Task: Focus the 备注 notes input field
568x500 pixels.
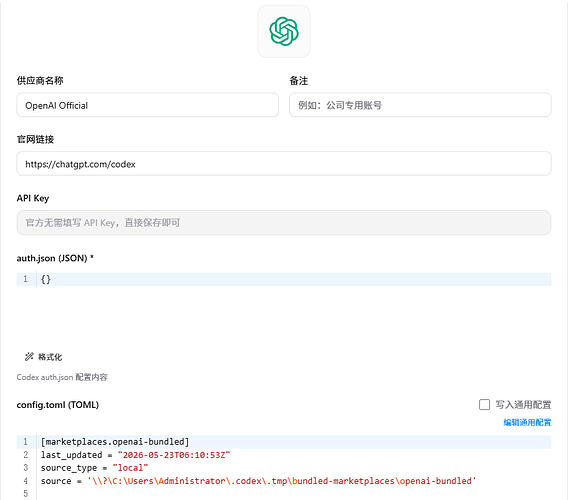Action: (x=420, y=105)
